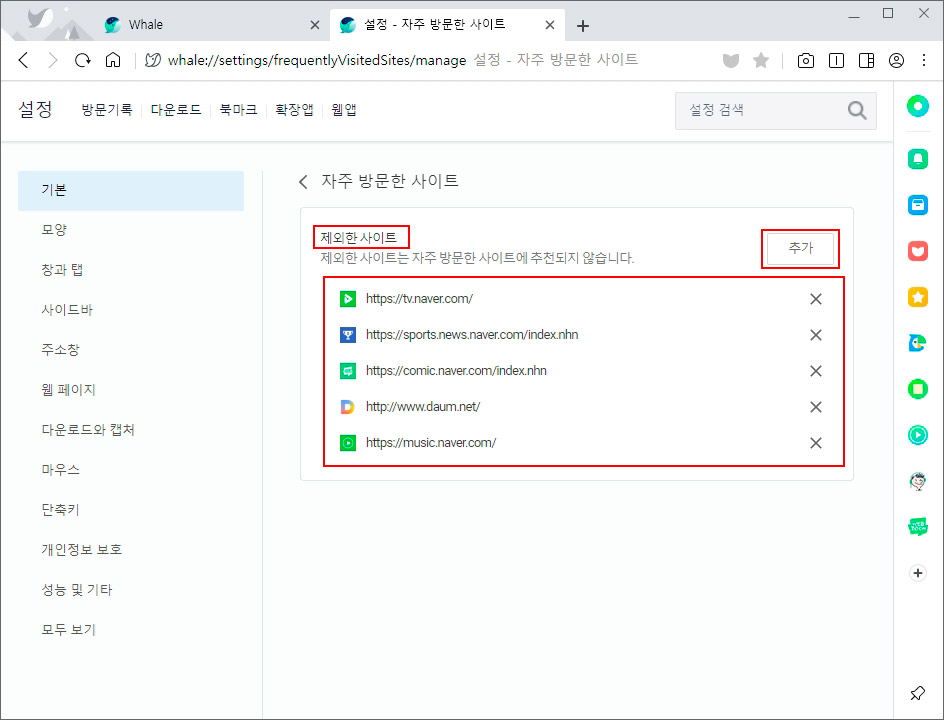Go back using the browser back arrow
The width and height of the screenshot is (944, 720).
tap(23, 60)
